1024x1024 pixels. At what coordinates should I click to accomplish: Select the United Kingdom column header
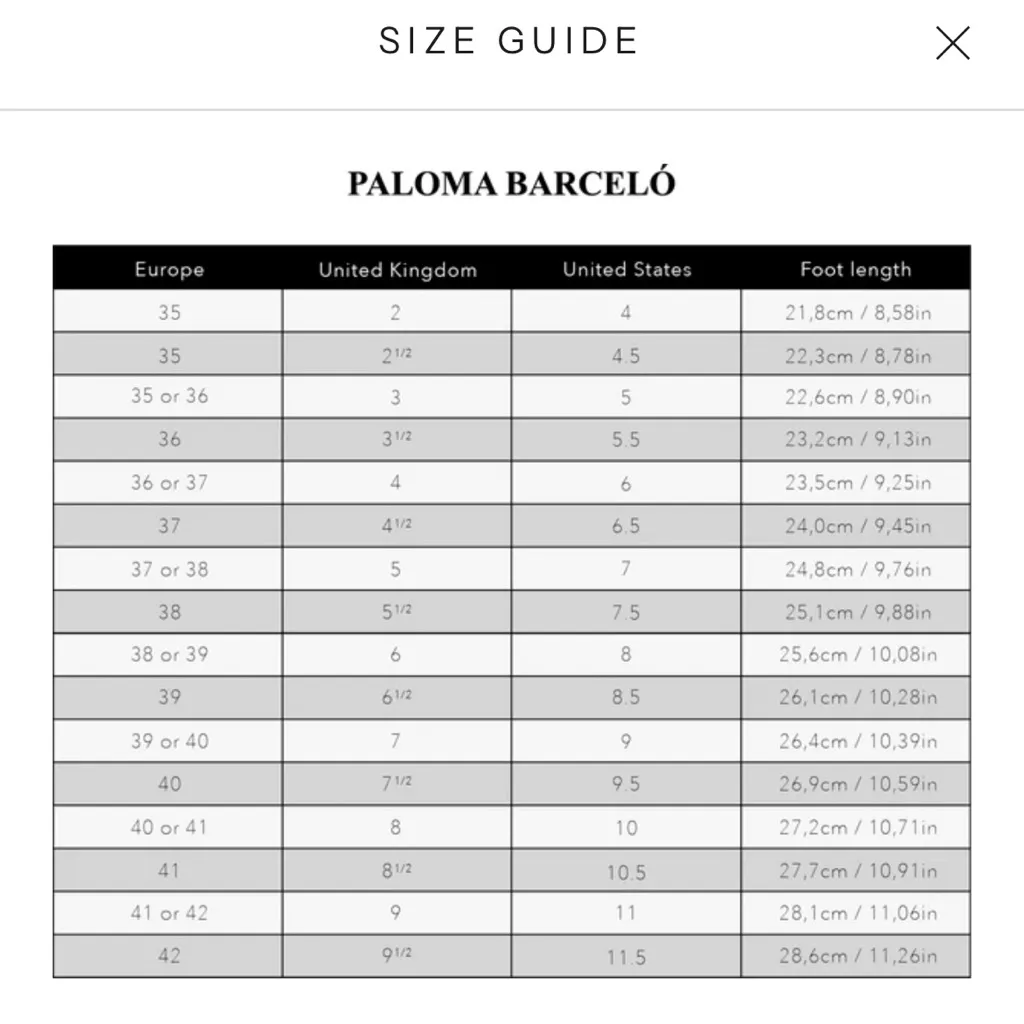(x=397, y=269)
